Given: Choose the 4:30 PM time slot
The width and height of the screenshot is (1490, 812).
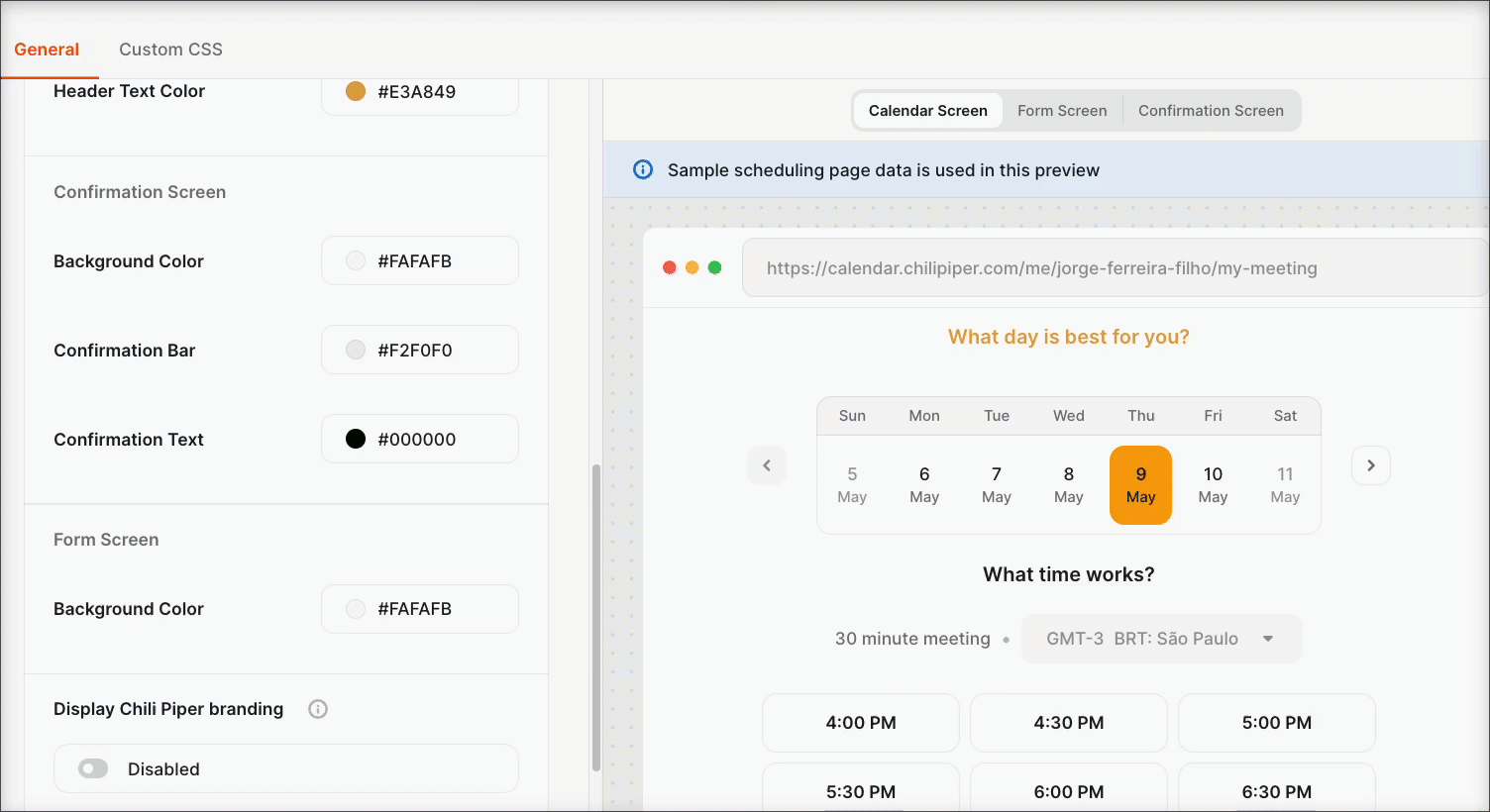Looking at the screenshot, I should tap(1069, 723).
